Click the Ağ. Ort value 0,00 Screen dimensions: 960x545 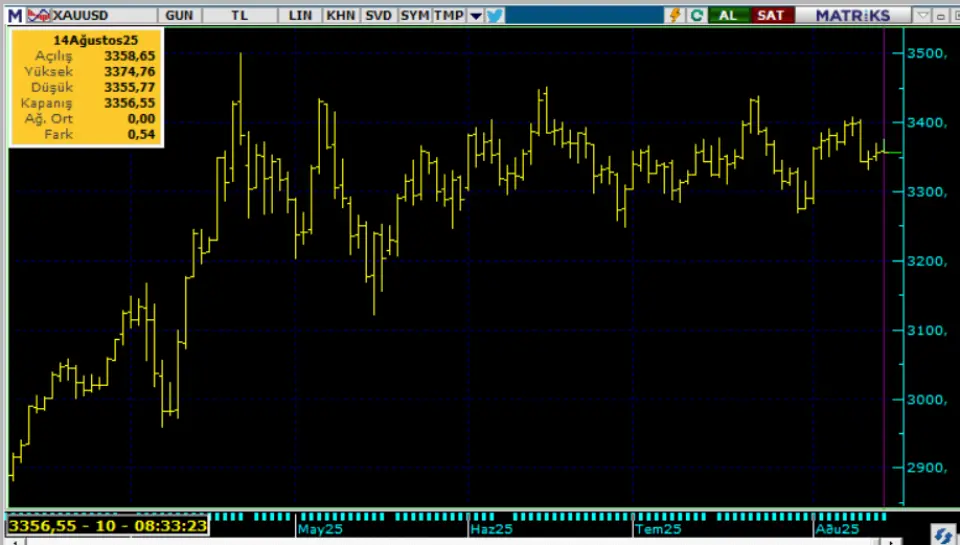click(x=141, y=119)
